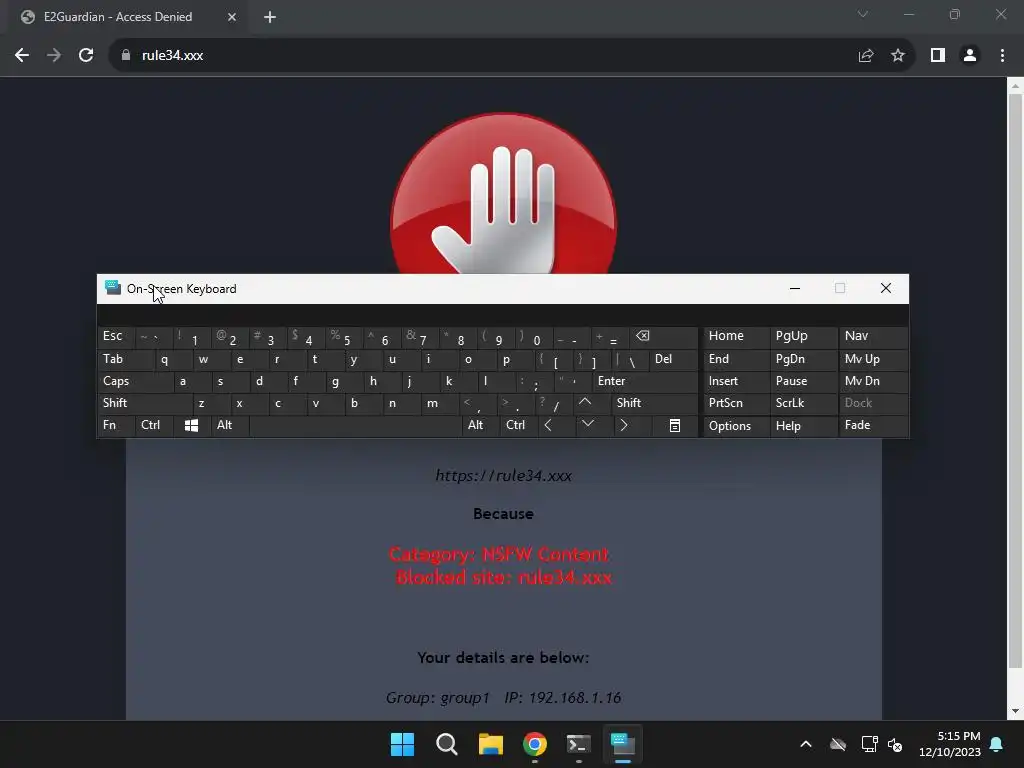This screenshot has width=1024, height=768.
Task: Click the PrtScn key
Action: 736,403
